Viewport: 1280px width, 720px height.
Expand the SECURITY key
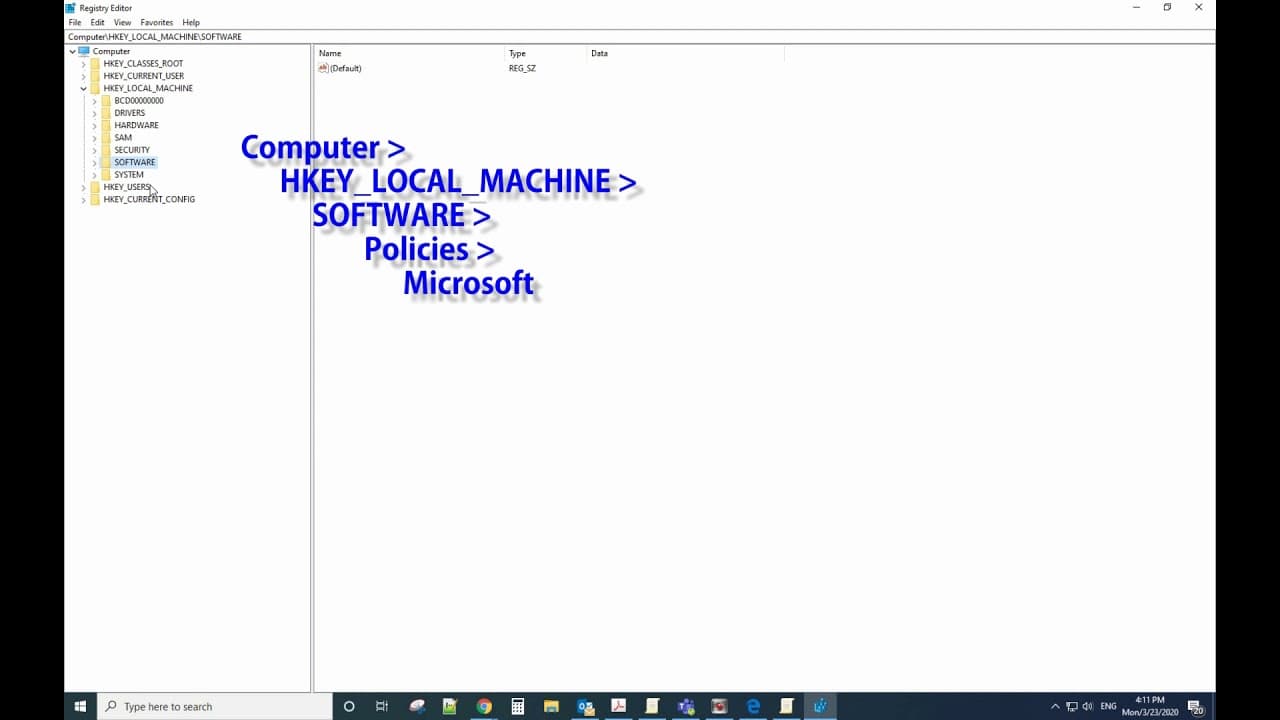coord(94,150)
